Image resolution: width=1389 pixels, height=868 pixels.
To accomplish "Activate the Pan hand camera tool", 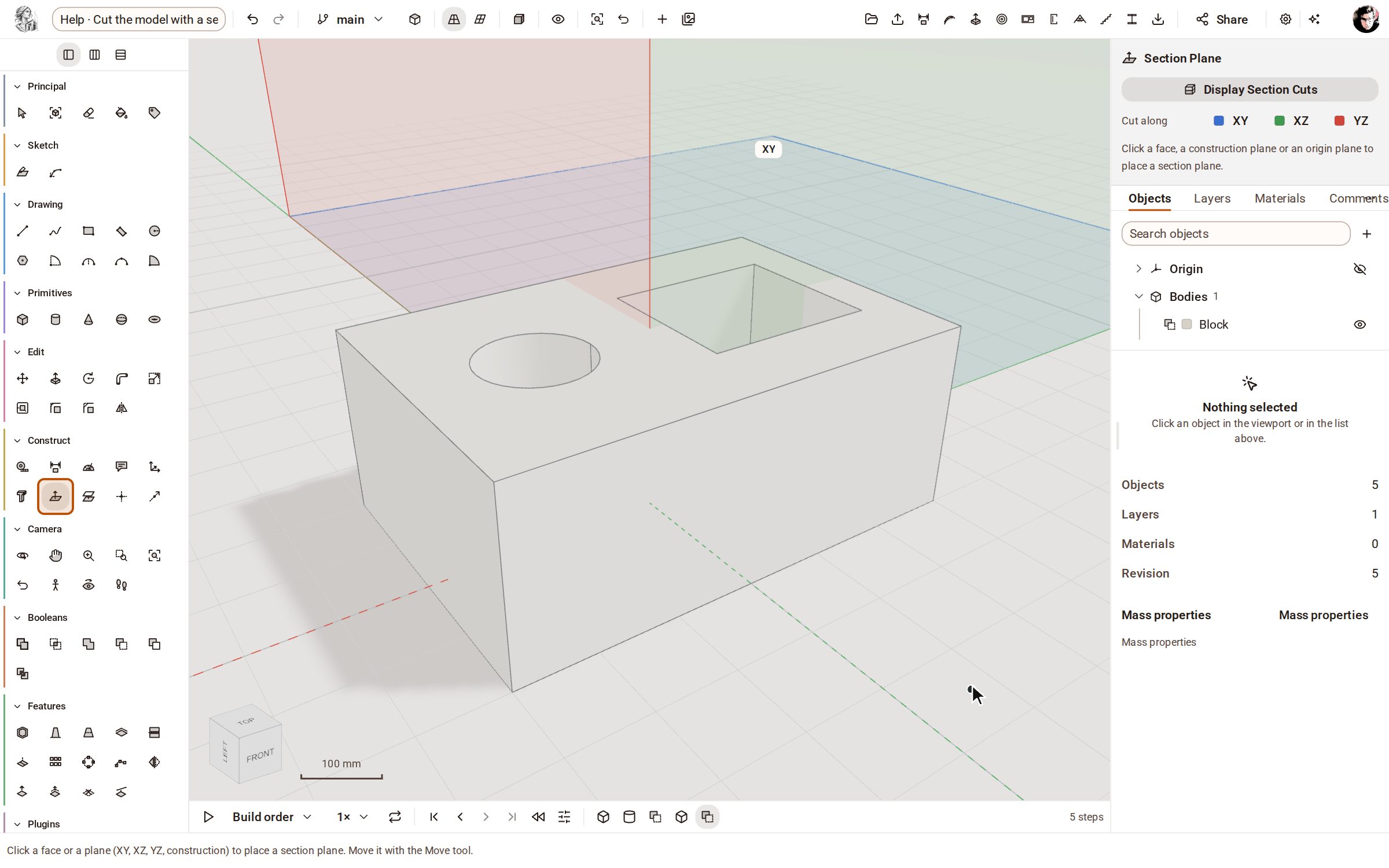I will (56, 556).
